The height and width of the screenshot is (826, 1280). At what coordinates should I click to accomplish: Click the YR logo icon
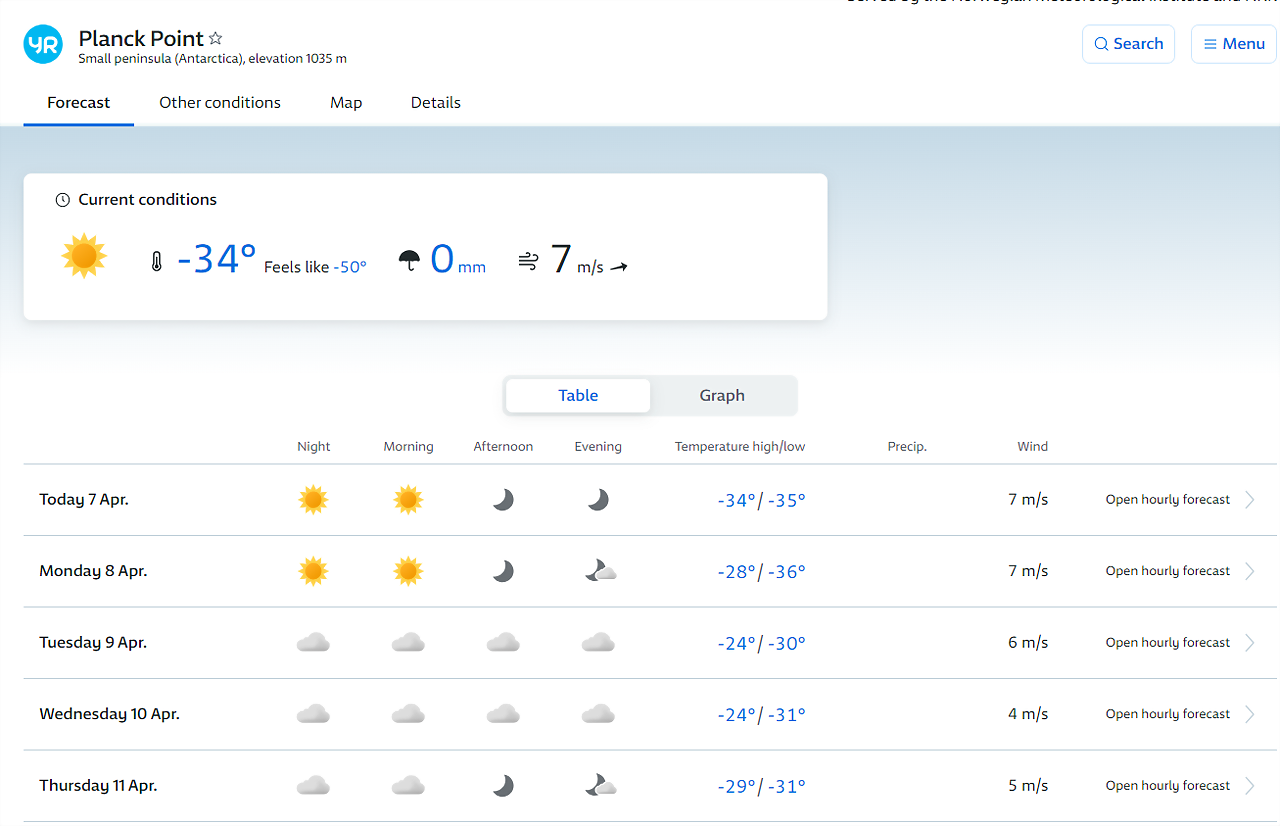43,44
